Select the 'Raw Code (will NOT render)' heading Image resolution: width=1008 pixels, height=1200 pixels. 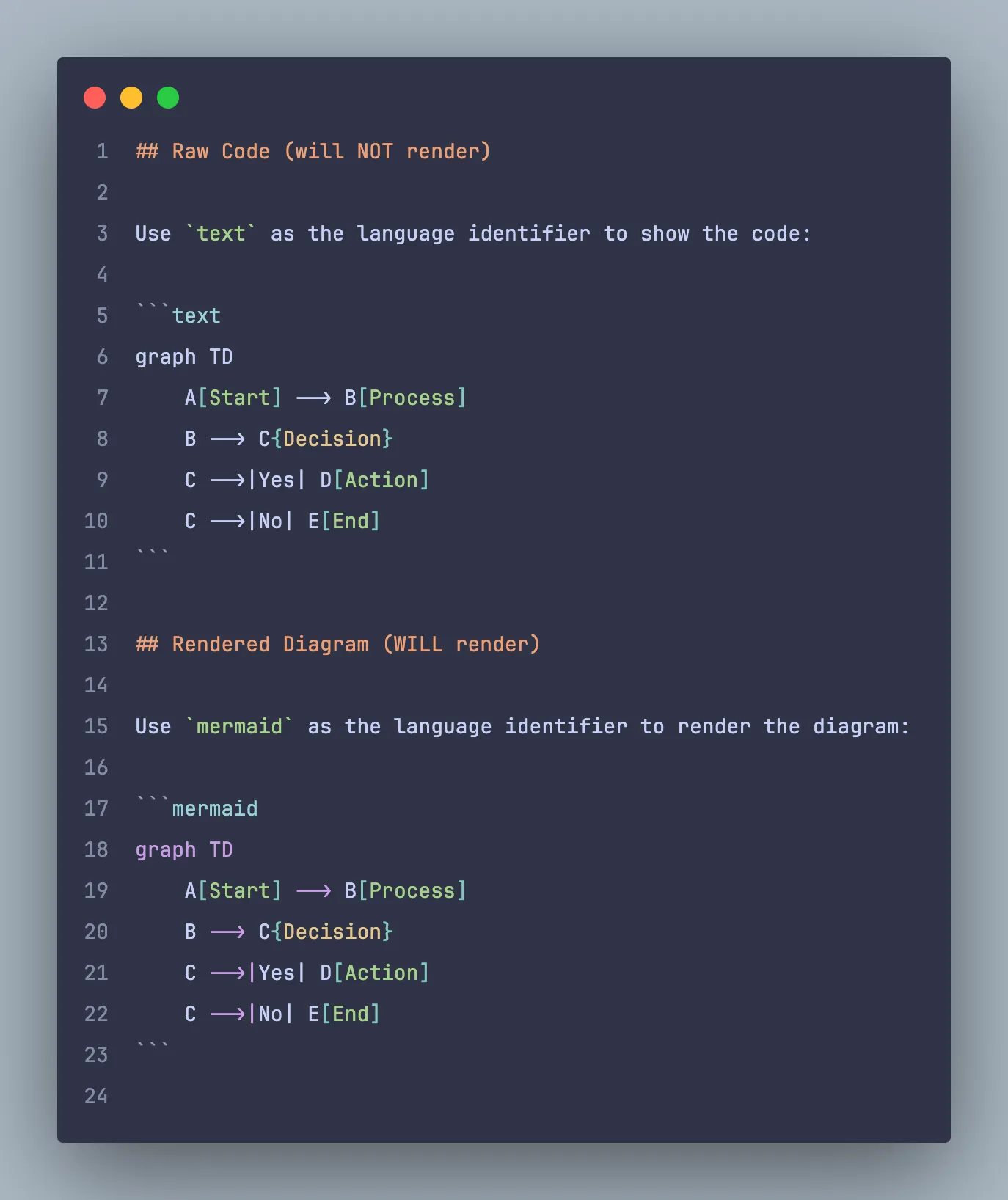point(312,151)
